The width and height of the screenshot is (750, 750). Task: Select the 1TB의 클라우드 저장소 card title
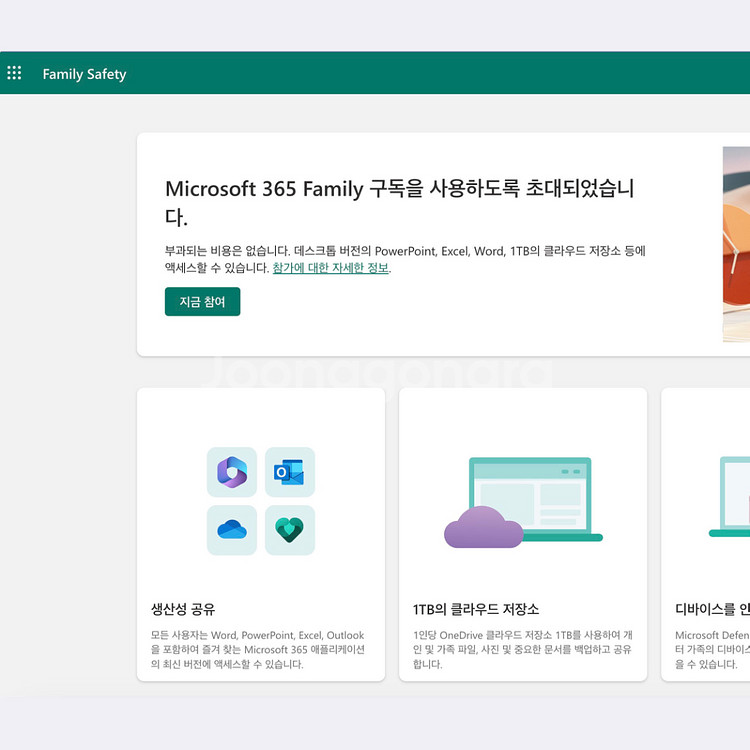(x=476, y=609)
